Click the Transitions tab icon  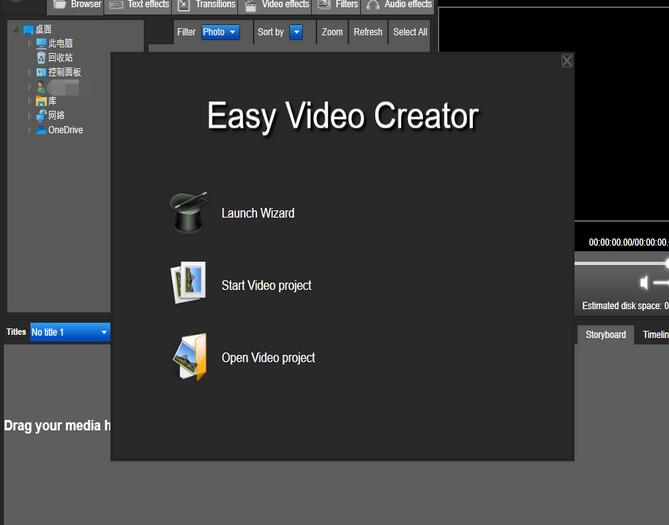coord(183,5)
